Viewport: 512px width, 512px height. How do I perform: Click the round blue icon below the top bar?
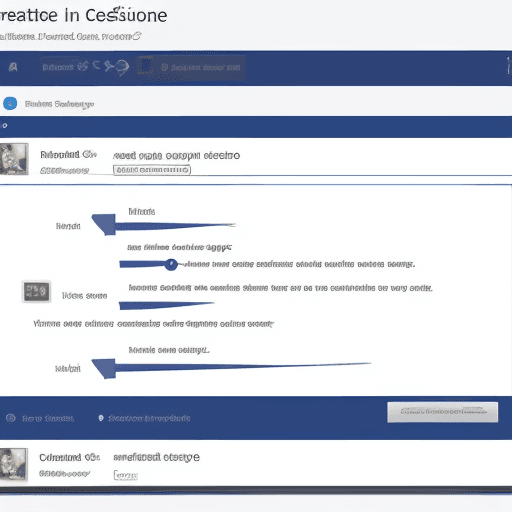[10, 103]
